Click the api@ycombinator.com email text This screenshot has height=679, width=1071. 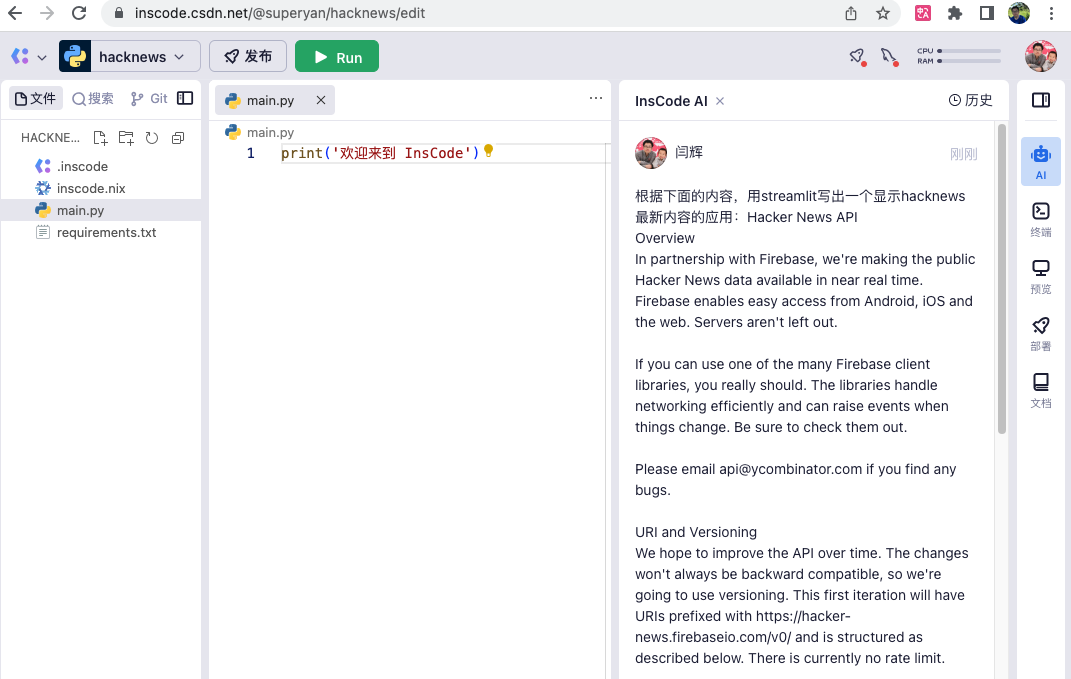point(790,469)
